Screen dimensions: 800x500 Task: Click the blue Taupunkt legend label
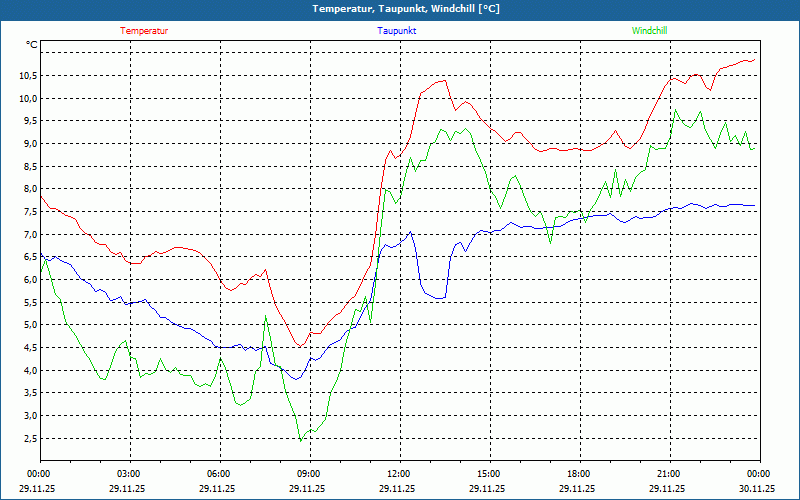(397, 31)
